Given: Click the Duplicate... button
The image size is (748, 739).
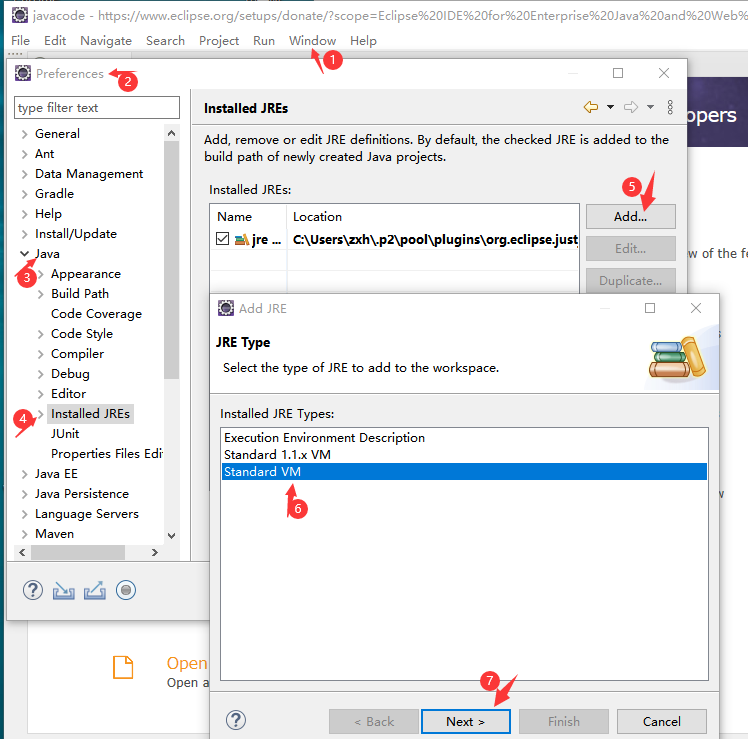Looking at the screenshot, I should (x=631, y=281).
